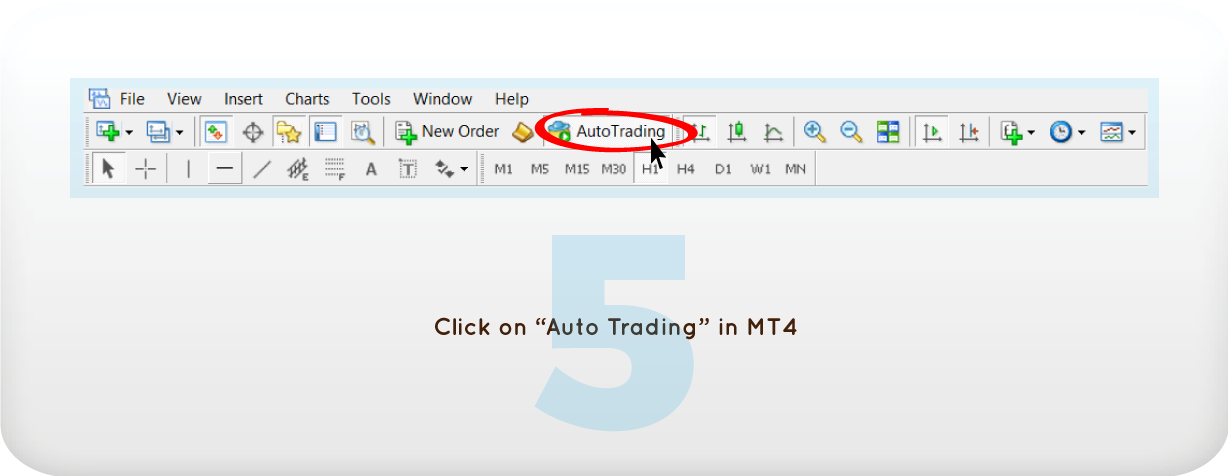Select the M5 timeframe
This screenshot has width=1228, height=476.
(540, 169)
